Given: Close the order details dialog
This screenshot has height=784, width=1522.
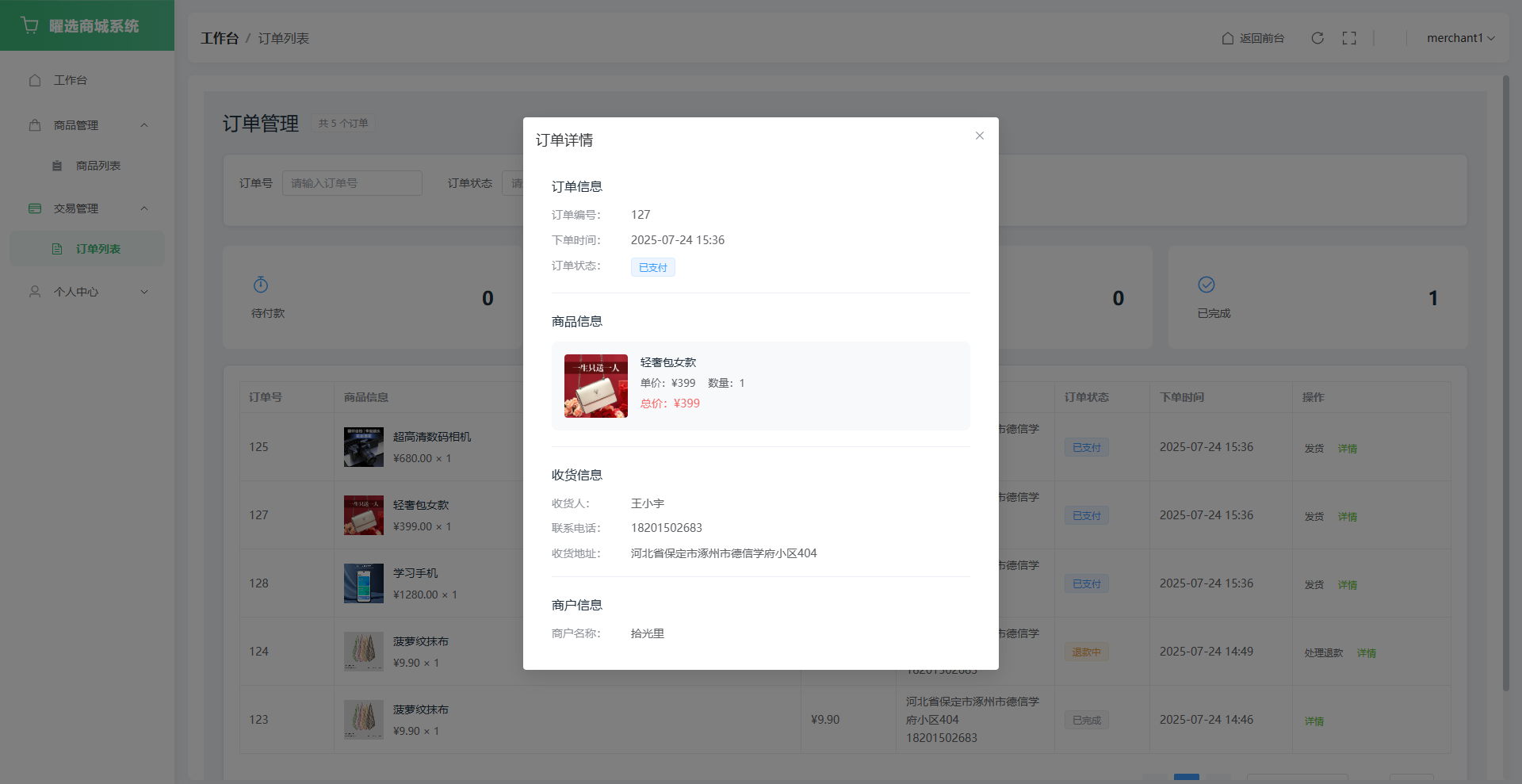Looking at the screenshot, I should click(x=980, y=136).
